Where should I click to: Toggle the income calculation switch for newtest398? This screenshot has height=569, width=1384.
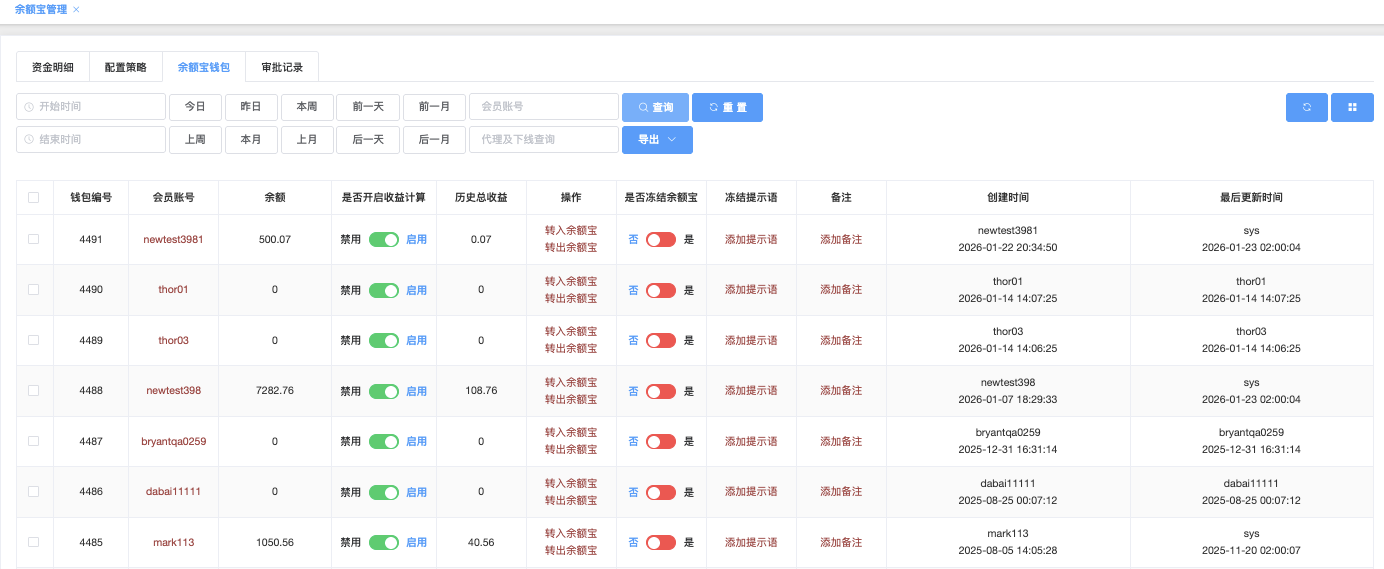click(384, 391)
